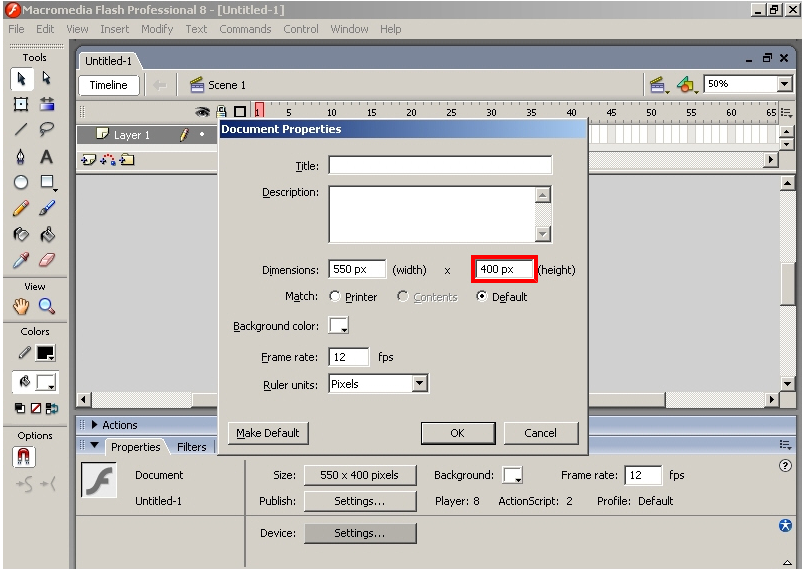The width and height of the screenshot is (802, 569).
Task: Toggle lock all layers padlock icon
Action: click(x=221, y=111)
